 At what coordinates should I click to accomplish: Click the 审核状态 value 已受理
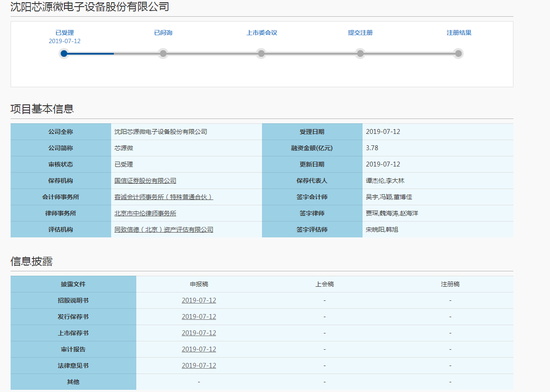click(x=124, y=164)
